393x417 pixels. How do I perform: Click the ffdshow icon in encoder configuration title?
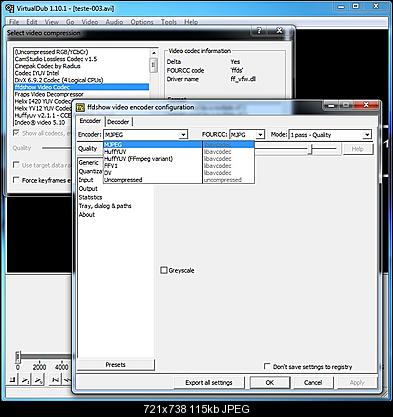click(80, 107)
